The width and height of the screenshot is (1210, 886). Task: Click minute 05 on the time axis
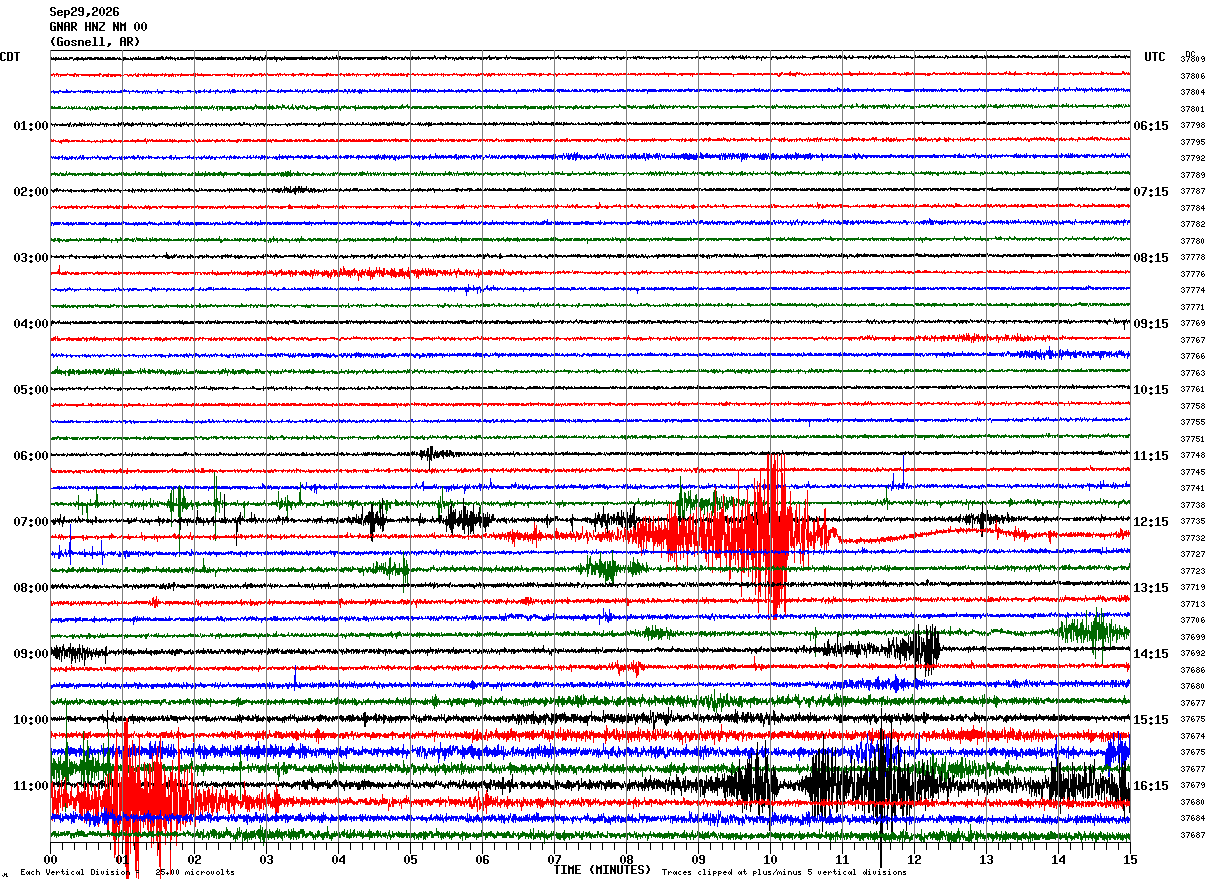(x=410, y=859)
